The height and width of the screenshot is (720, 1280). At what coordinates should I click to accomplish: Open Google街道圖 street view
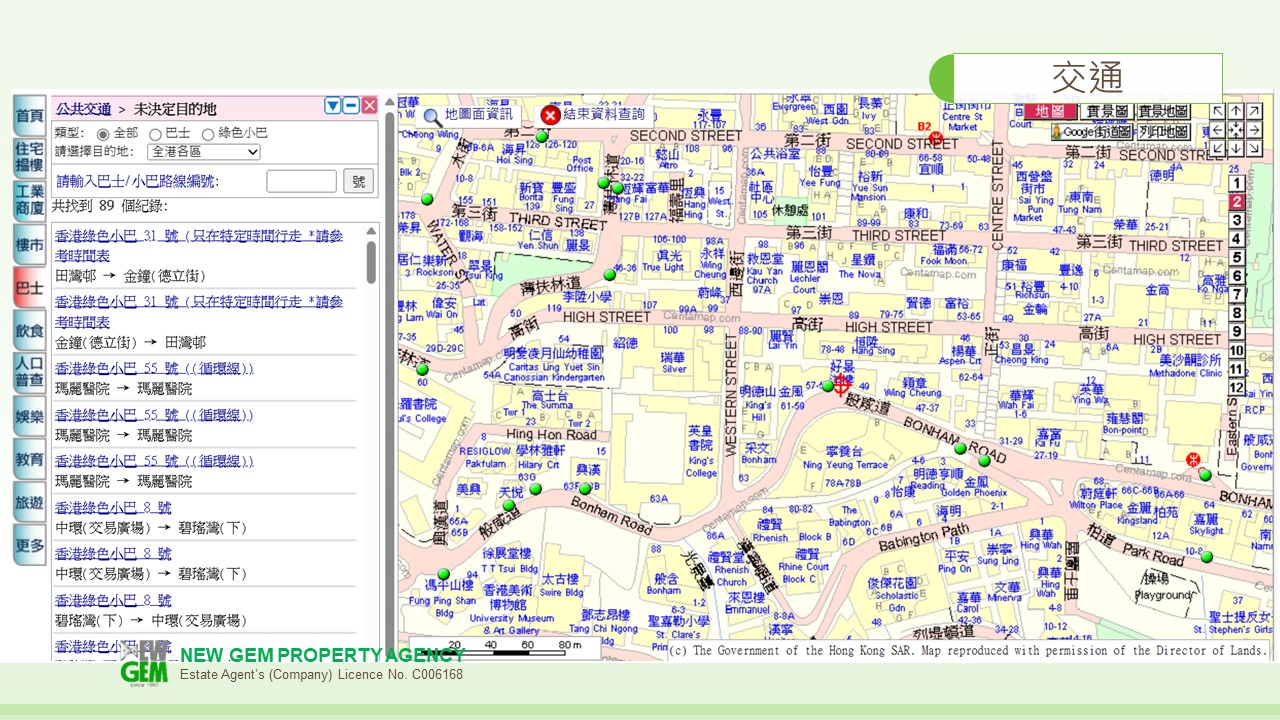(1091, 131)
